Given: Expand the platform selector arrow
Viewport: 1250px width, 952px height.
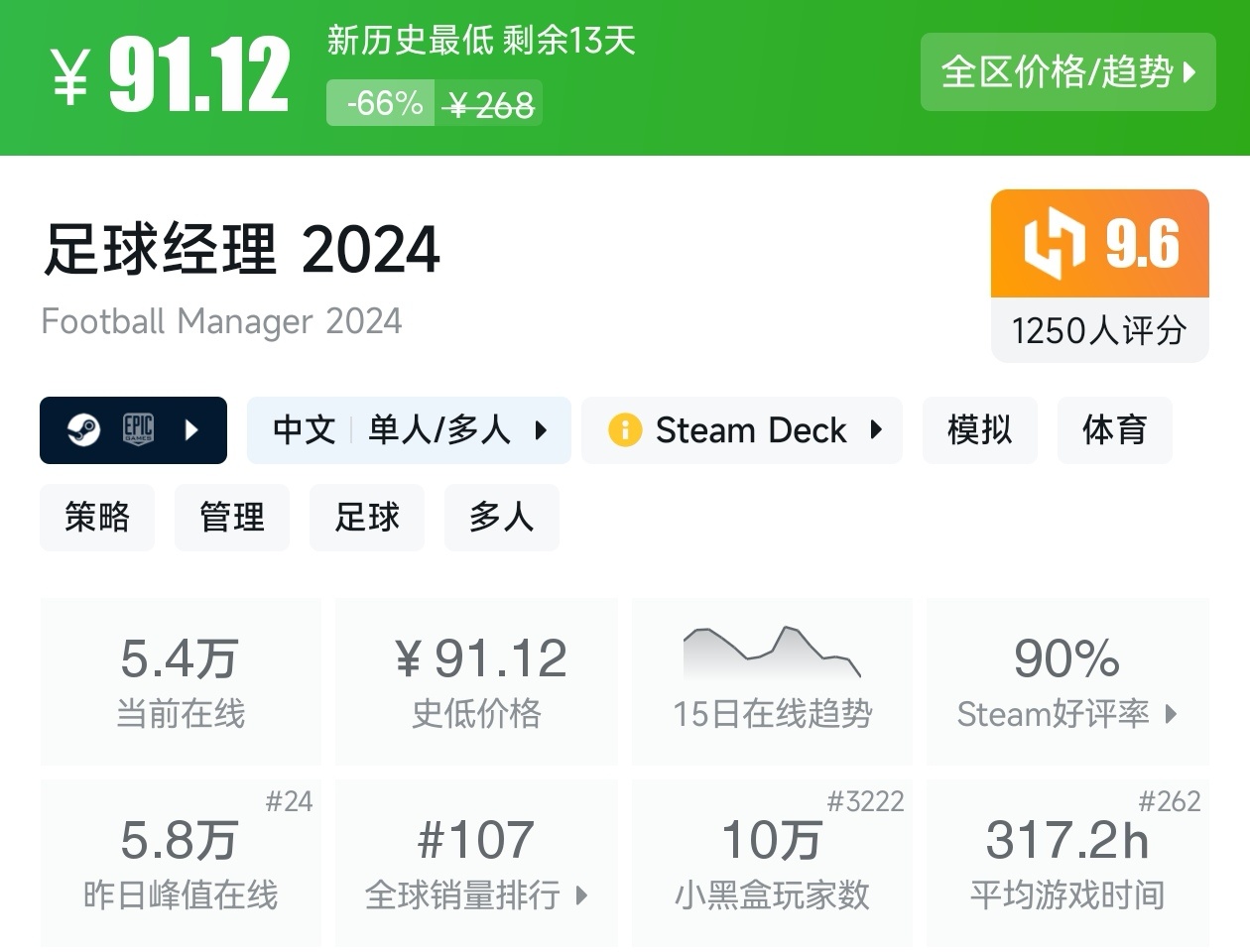Looking at the screenshot, I should 192,429.
